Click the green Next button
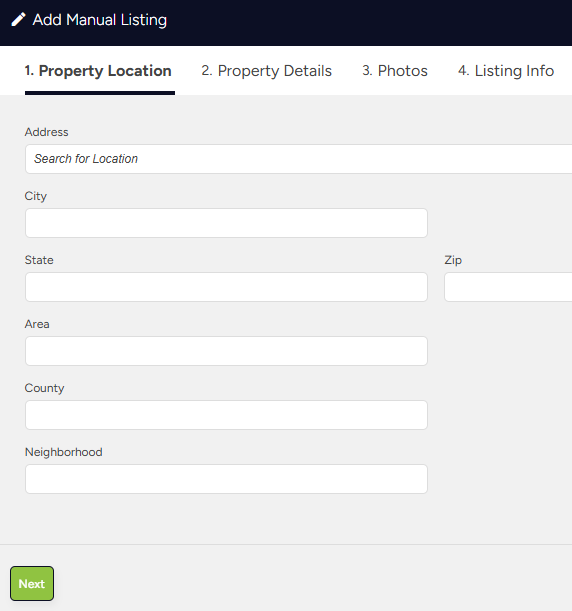Viewport: 572px width, 611px height. pyautogui.click(x=32, y=583)
